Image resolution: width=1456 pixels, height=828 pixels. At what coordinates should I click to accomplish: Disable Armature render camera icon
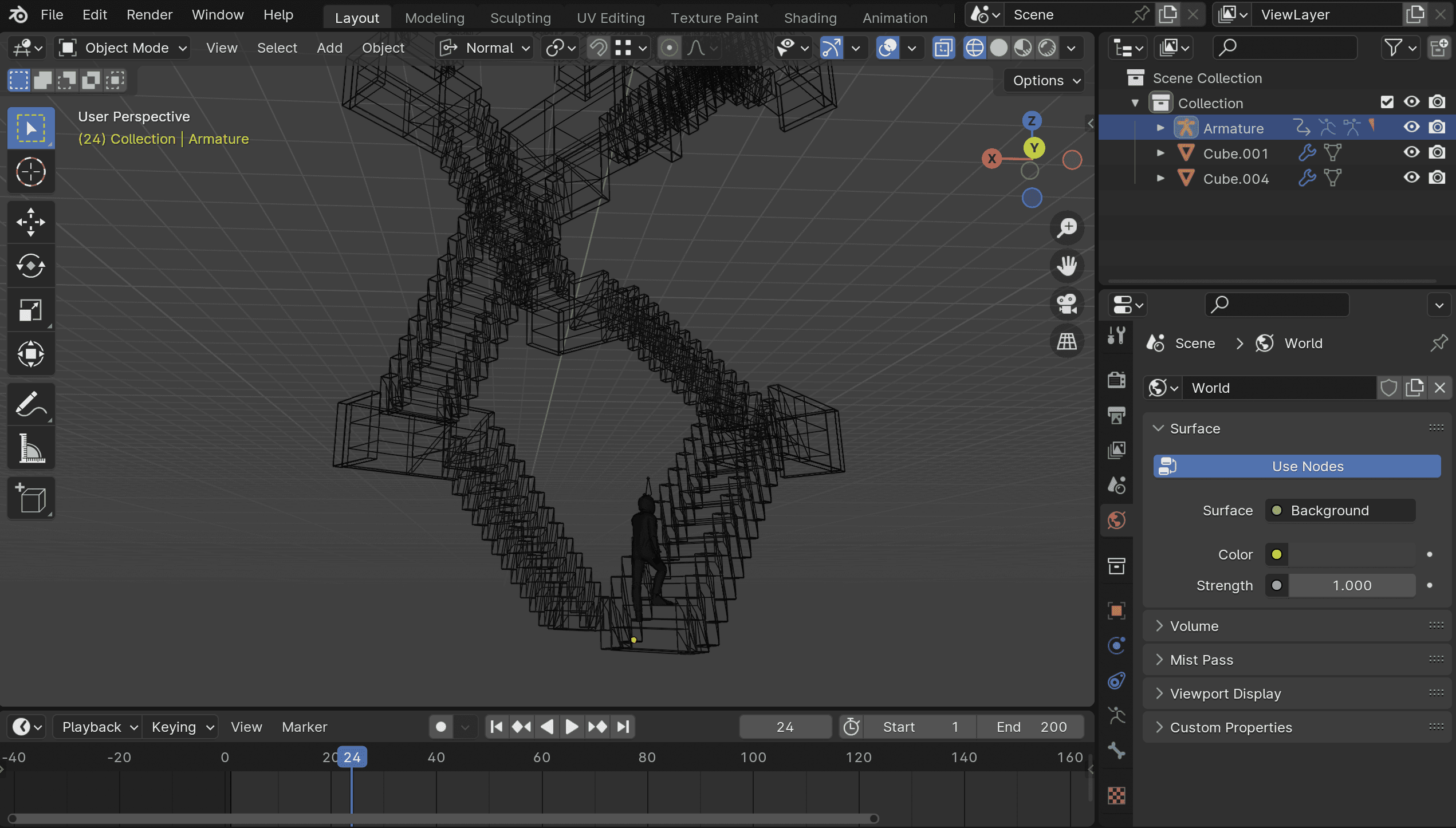[1437, 128]
